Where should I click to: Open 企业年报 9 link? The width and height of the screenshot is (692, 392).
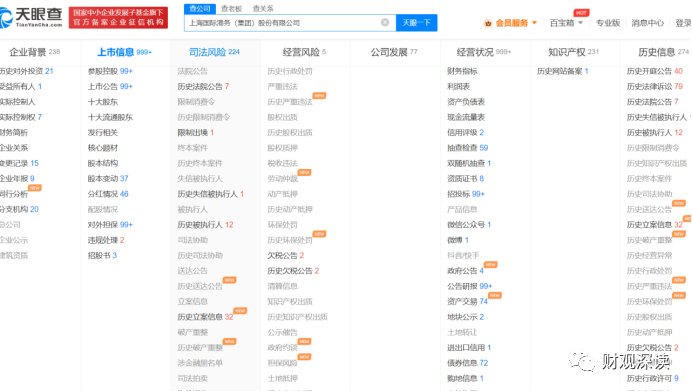tap(17, 179)
